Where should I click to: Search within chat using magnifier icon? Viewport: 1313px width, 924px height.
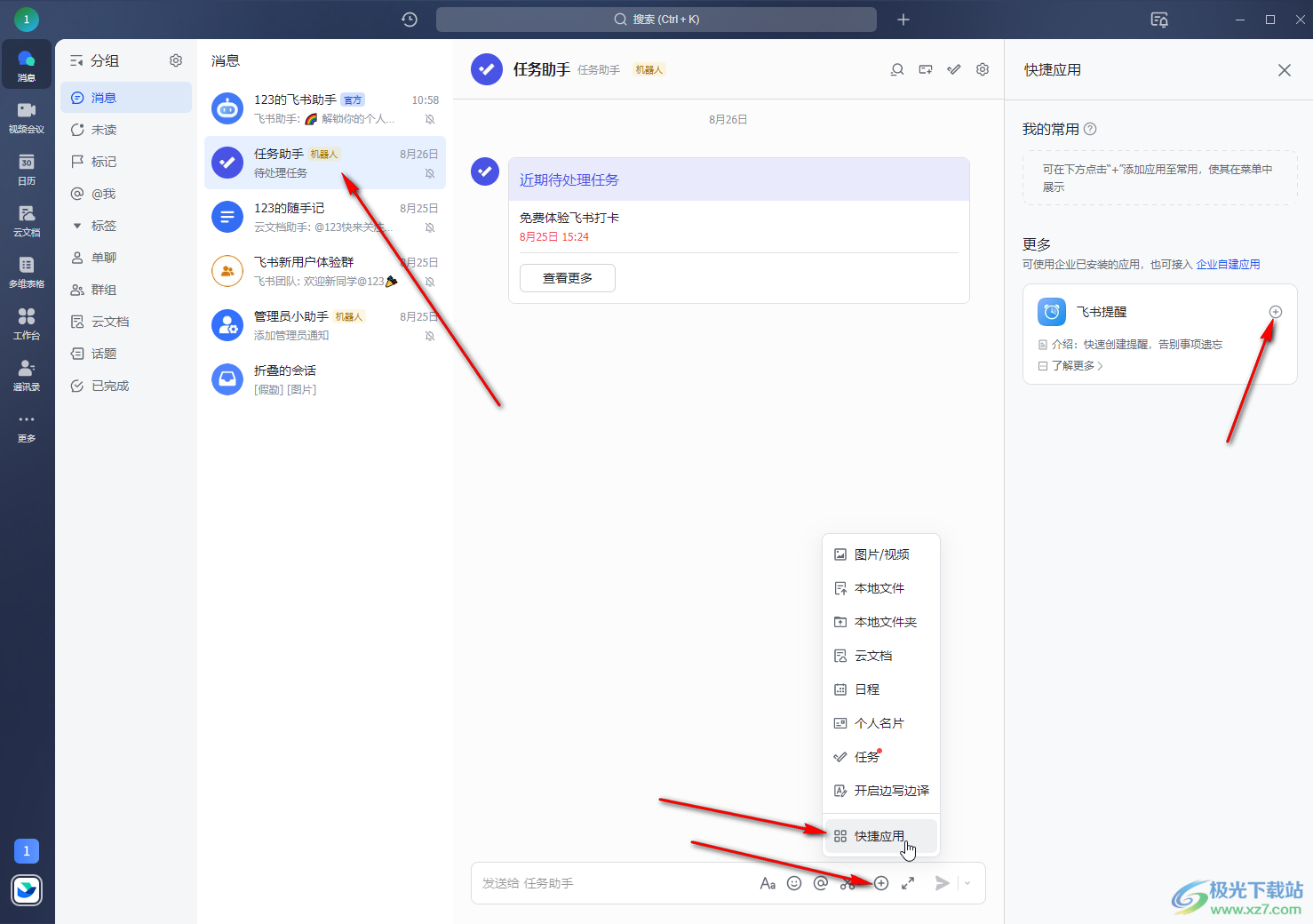click(897, 69)
